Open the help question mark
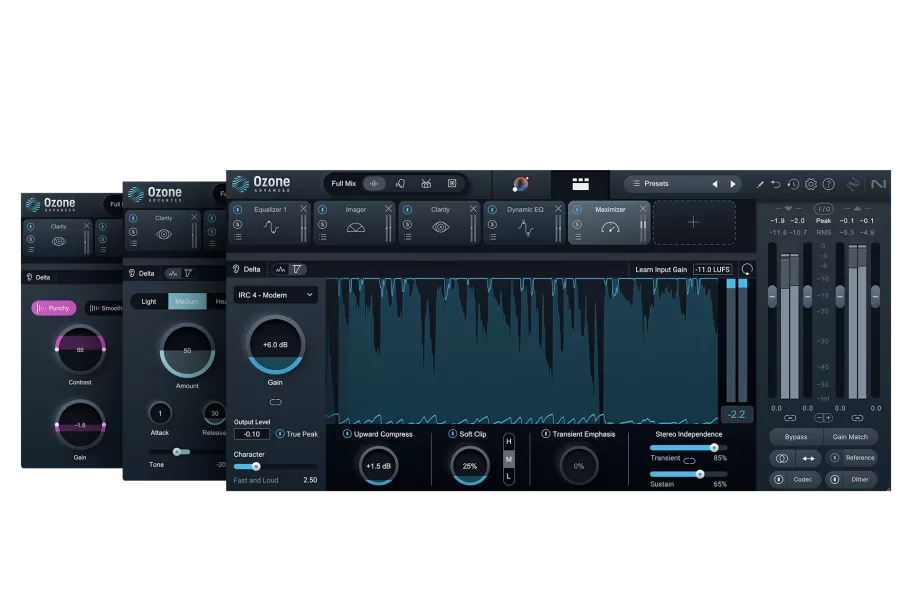 (x=829, y=184)
